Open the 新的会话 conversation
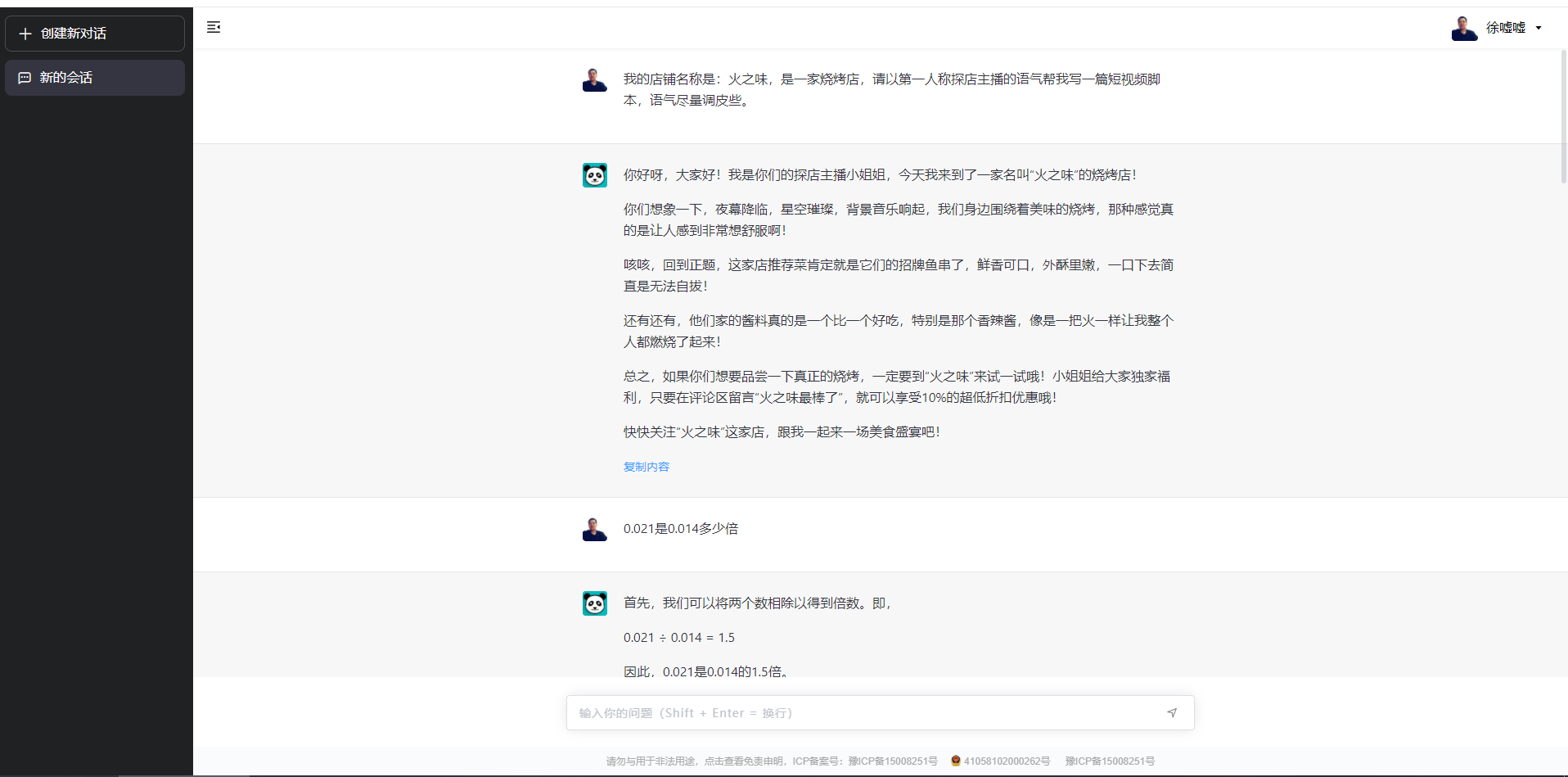Screen dimensions: 1568x777 (95, 78)
